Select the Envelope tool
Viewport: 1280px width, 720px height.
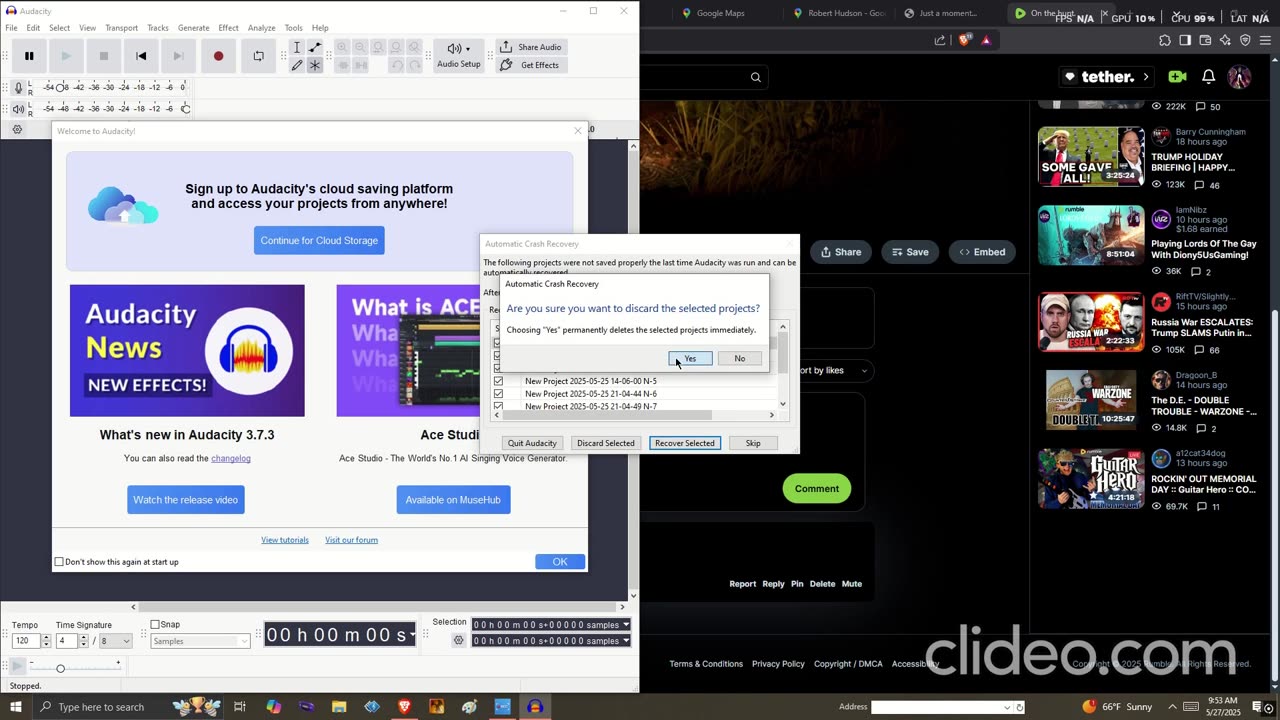pos(315,48)
